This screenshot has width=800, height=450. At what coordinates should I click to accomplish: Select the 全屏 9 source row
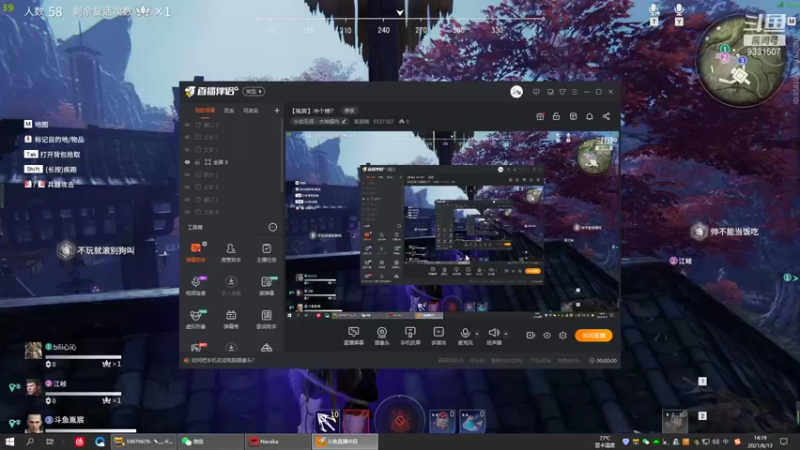(x=231, y=162)
